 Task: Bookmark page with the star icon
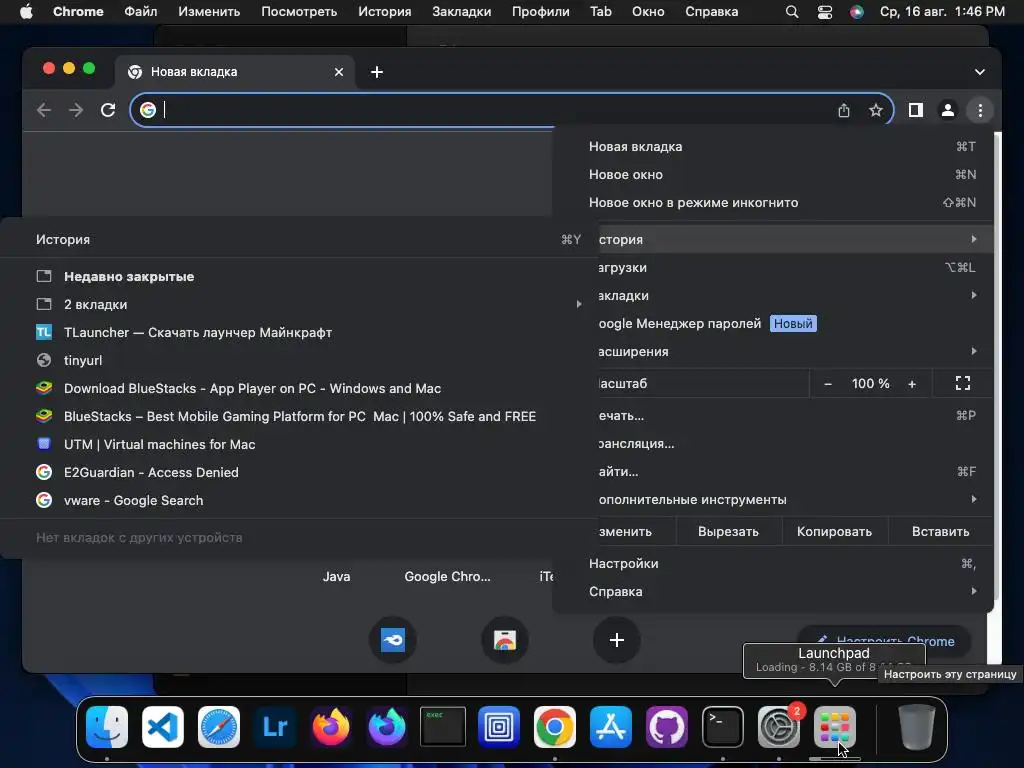click(x=876, y=110)
